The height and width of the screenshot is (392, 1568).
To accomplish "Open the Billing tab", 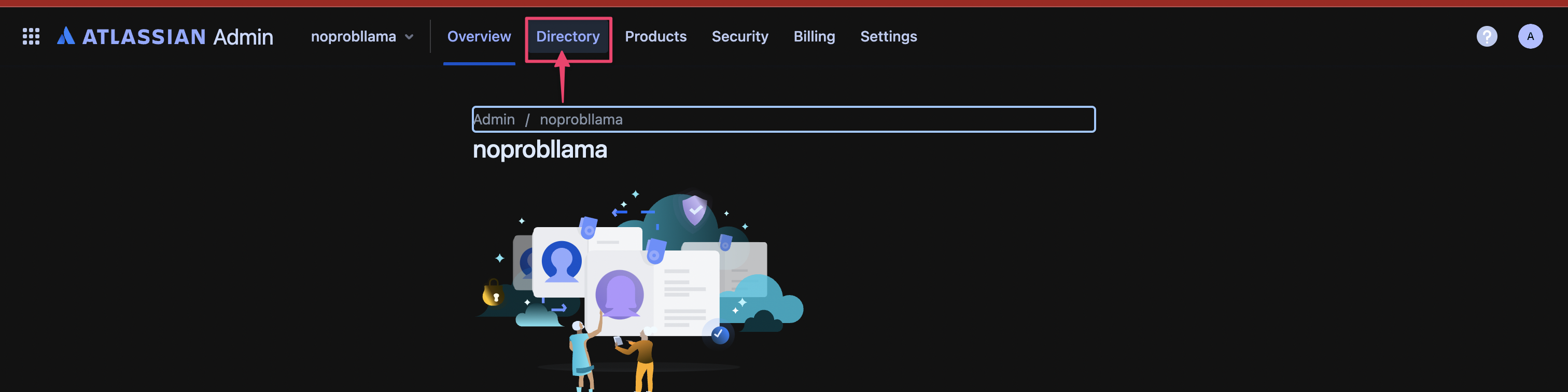I will (814, 36).
